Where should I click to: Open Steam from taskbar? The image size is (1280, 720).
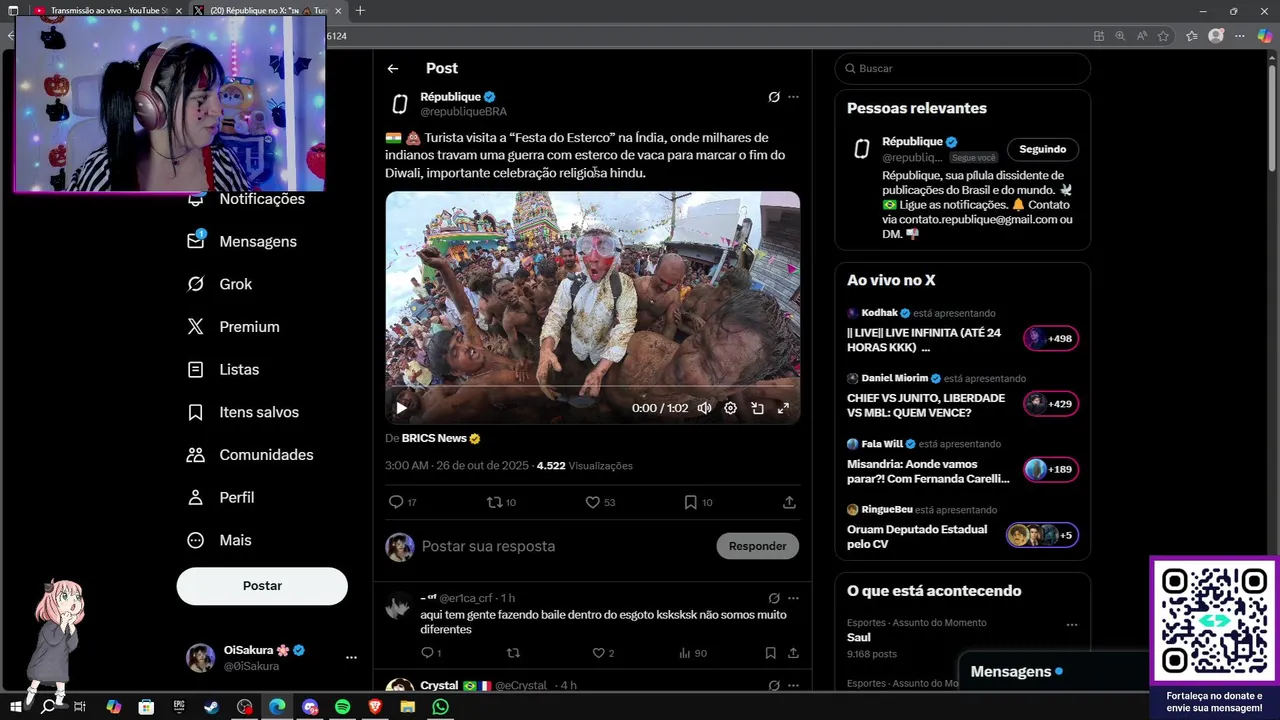212,707
